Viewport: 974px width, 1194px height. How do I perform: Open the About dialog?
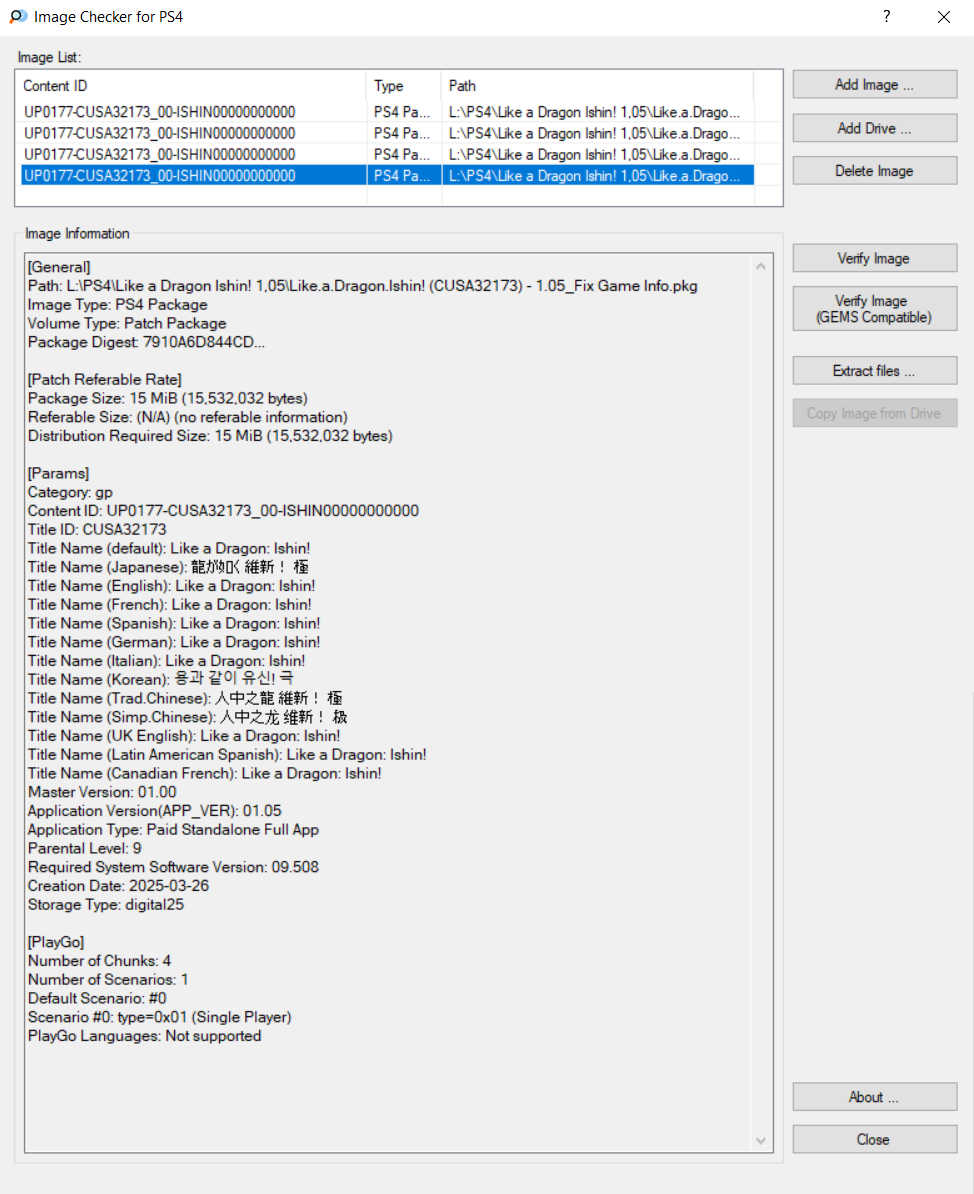point(874,1097)
